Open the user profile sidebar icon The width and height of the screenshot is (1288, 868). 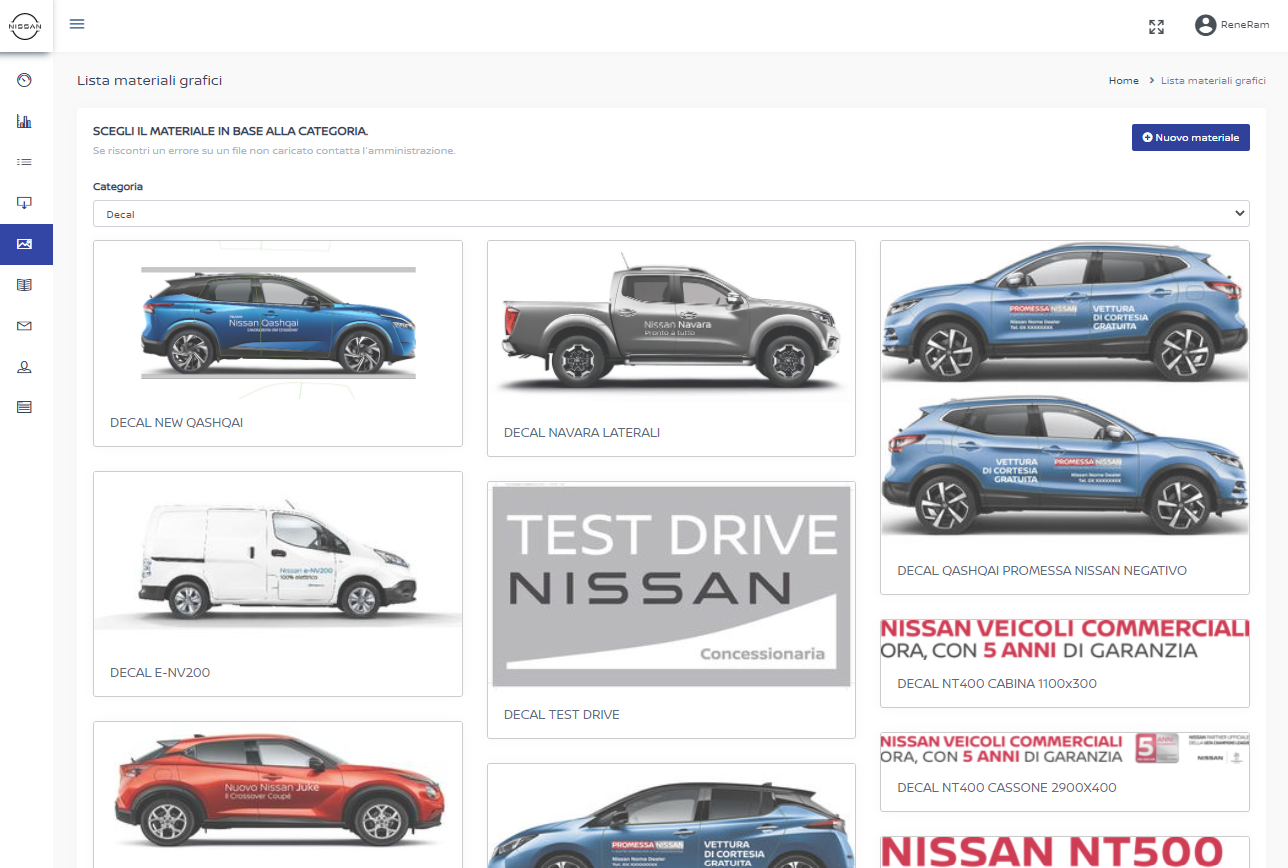(x=25, y=367)
